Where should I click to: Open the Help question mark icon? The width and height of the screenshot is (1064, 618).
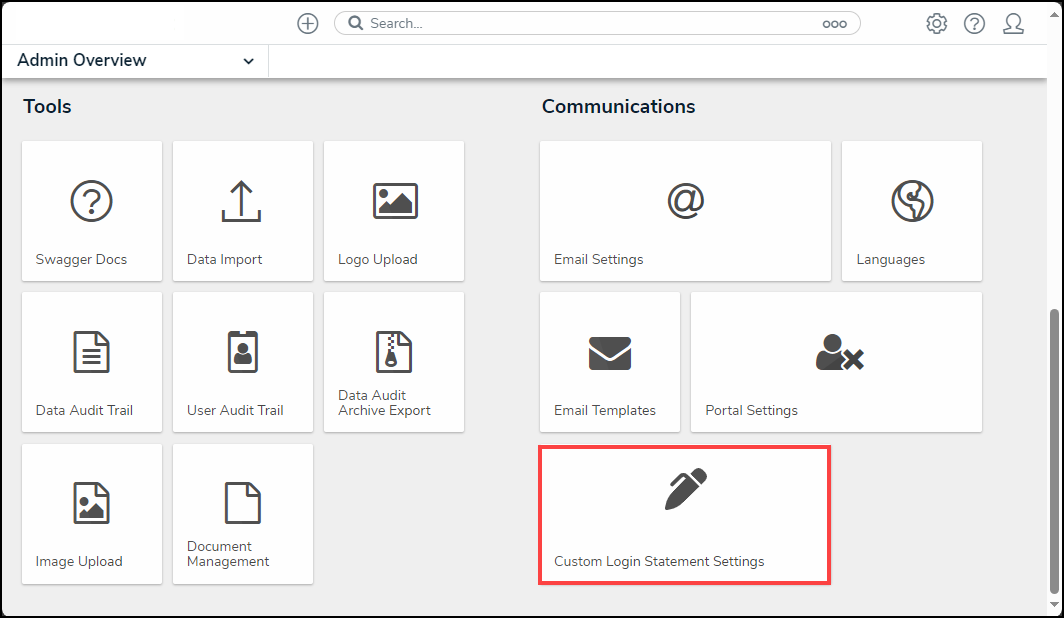tap(974, 24)
